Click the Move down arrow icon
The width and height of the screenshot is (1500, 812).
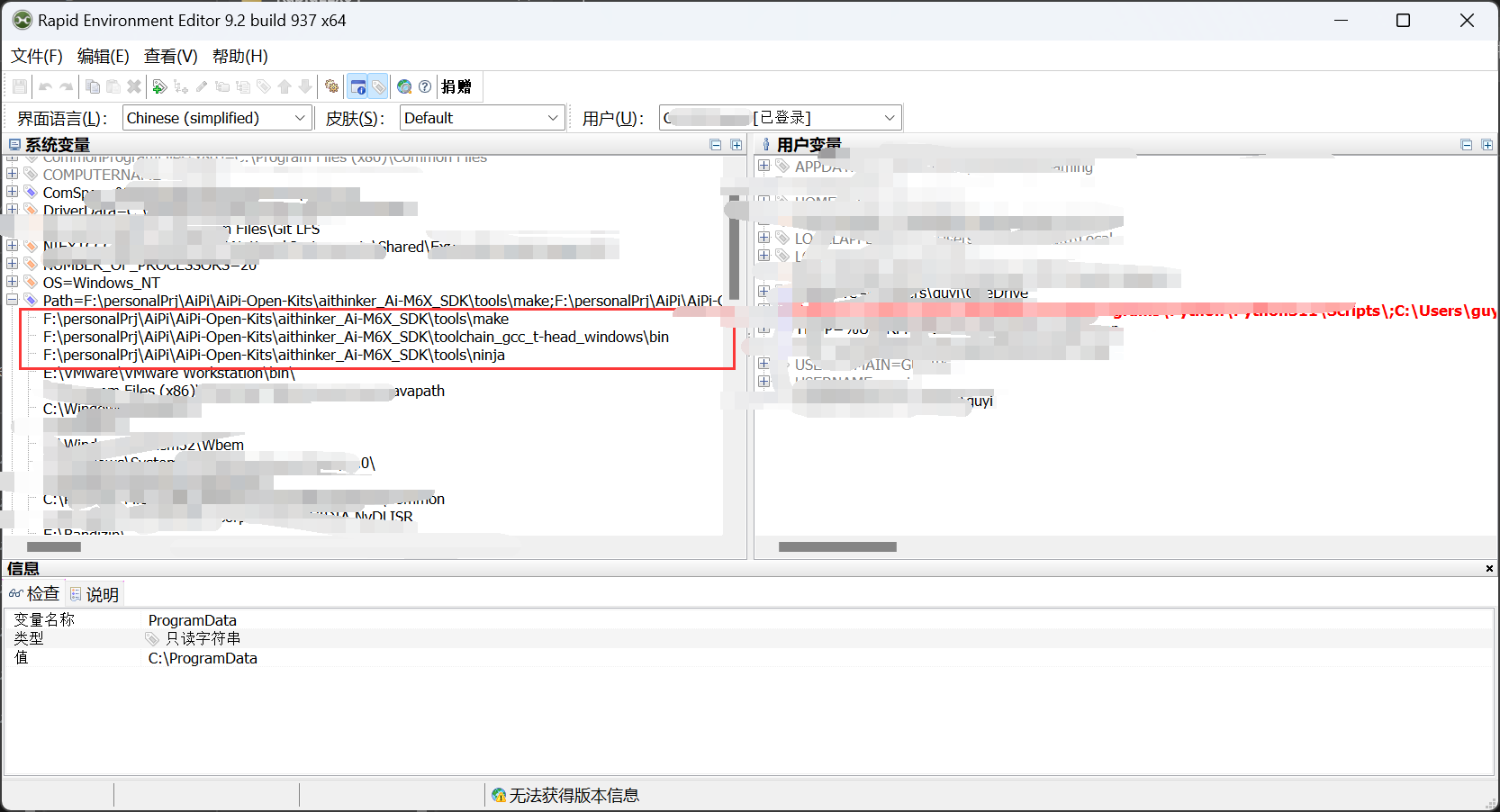(x=305, y=86)
